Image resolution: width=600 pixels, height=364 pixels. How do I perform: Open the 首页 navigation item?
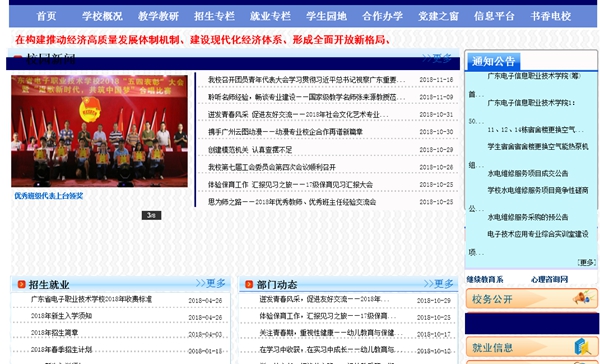(46, 16)
